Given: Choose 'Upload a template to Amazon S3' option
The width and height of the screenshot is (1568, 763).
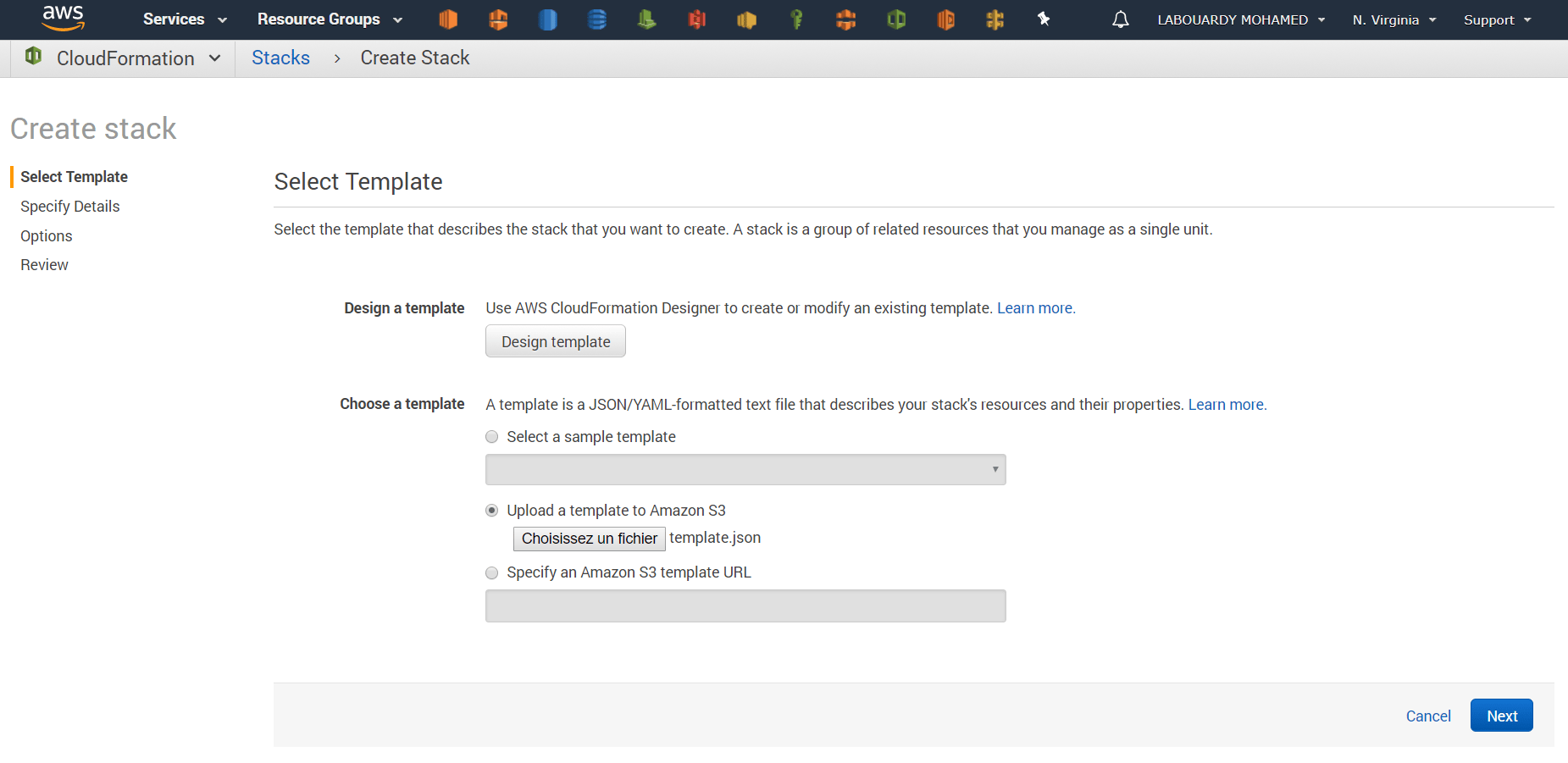Looking at the screenshot, I should (x=492, y=511).
